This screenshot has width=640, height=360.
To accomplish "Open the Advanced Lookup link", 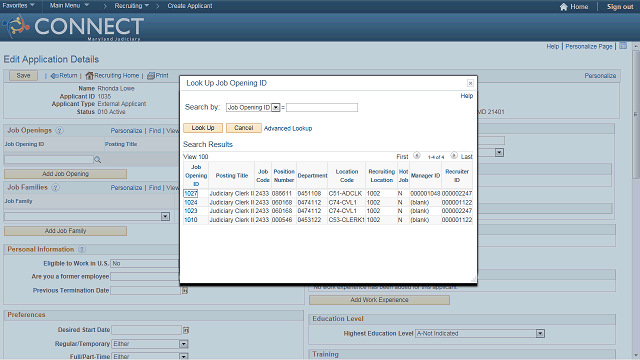I will [x=288, y=128].
